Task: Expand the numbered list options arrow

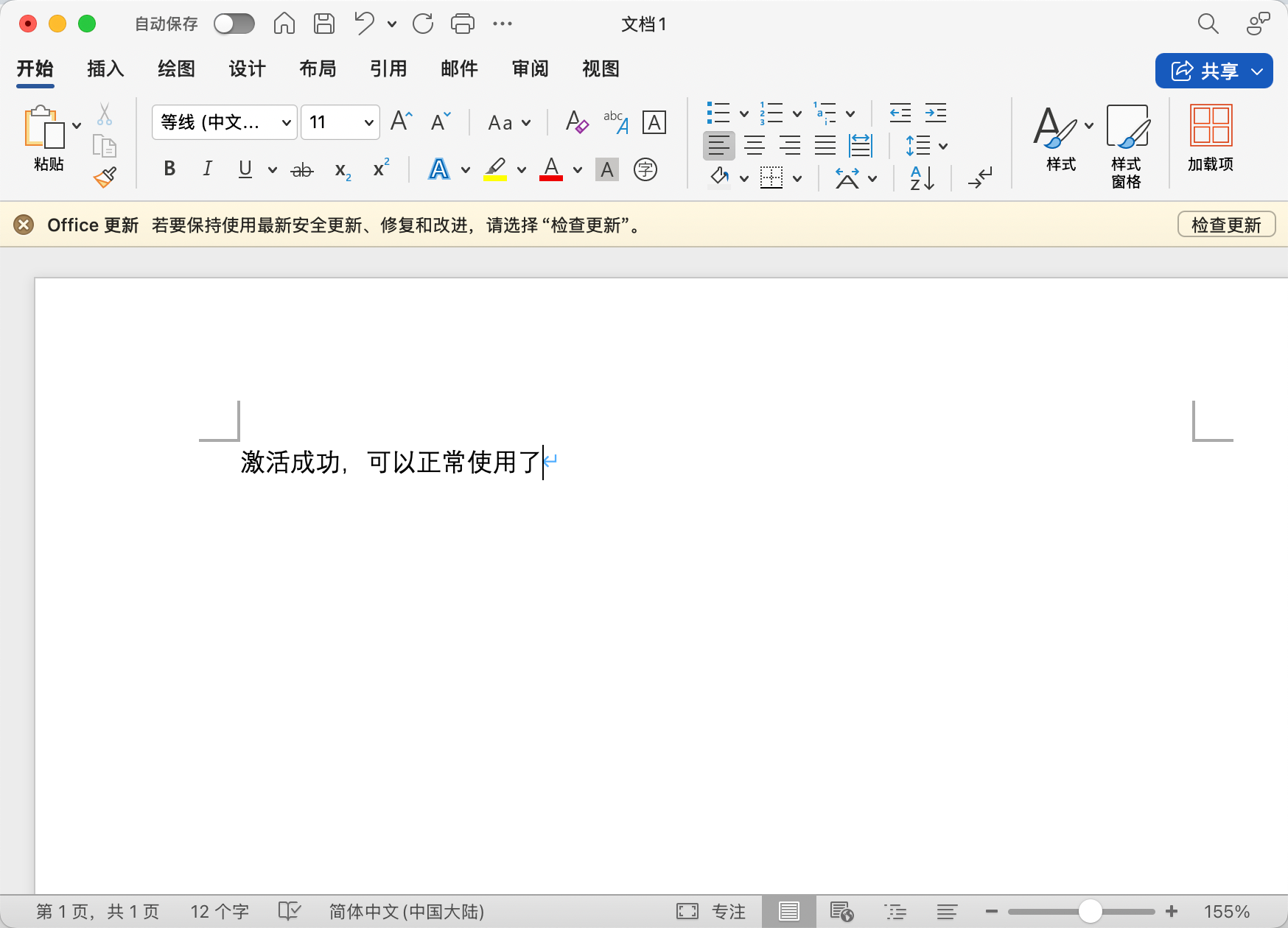Action: tap(797, 113)
